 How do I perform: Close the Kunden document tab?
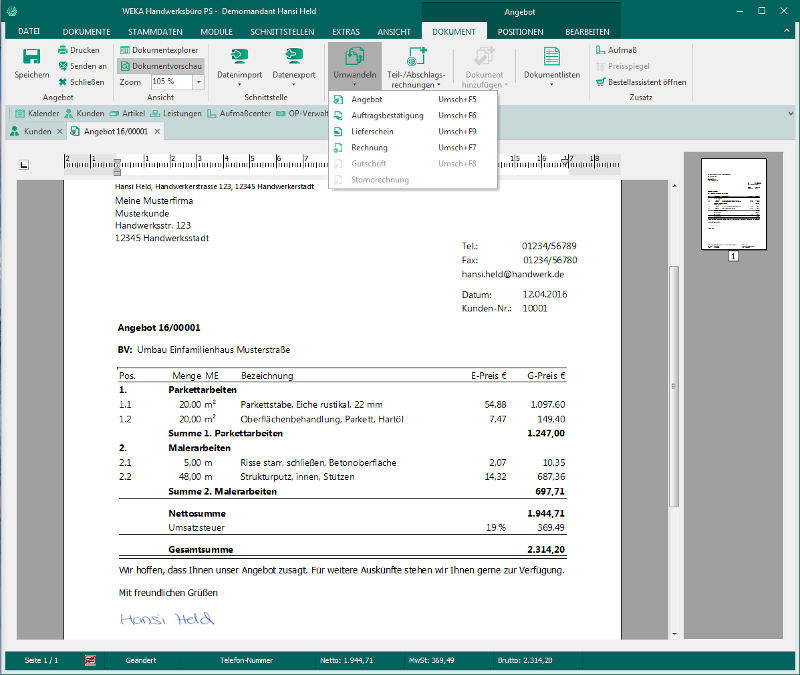[x=60, y=132]
